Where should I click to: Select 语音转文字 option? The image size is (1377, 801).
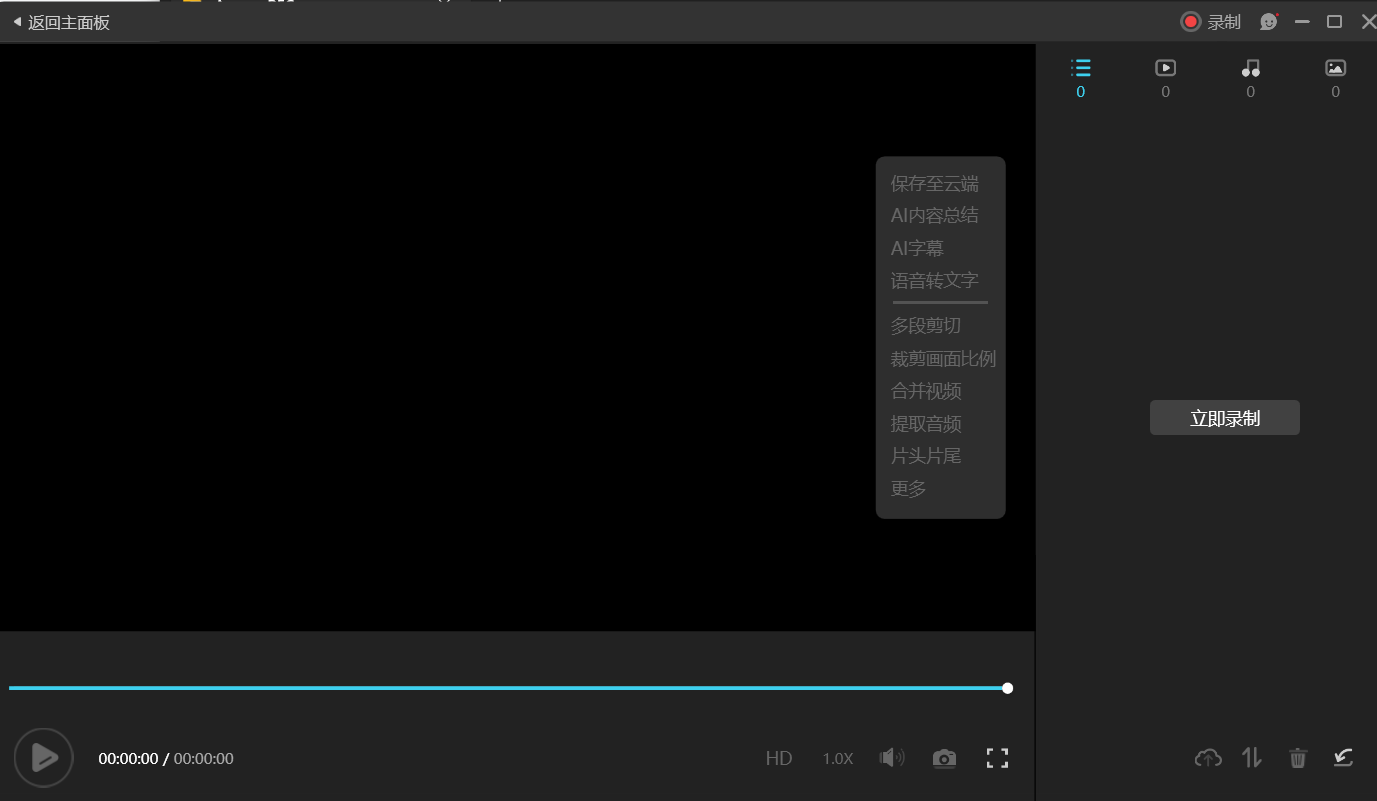pos(935,280)
